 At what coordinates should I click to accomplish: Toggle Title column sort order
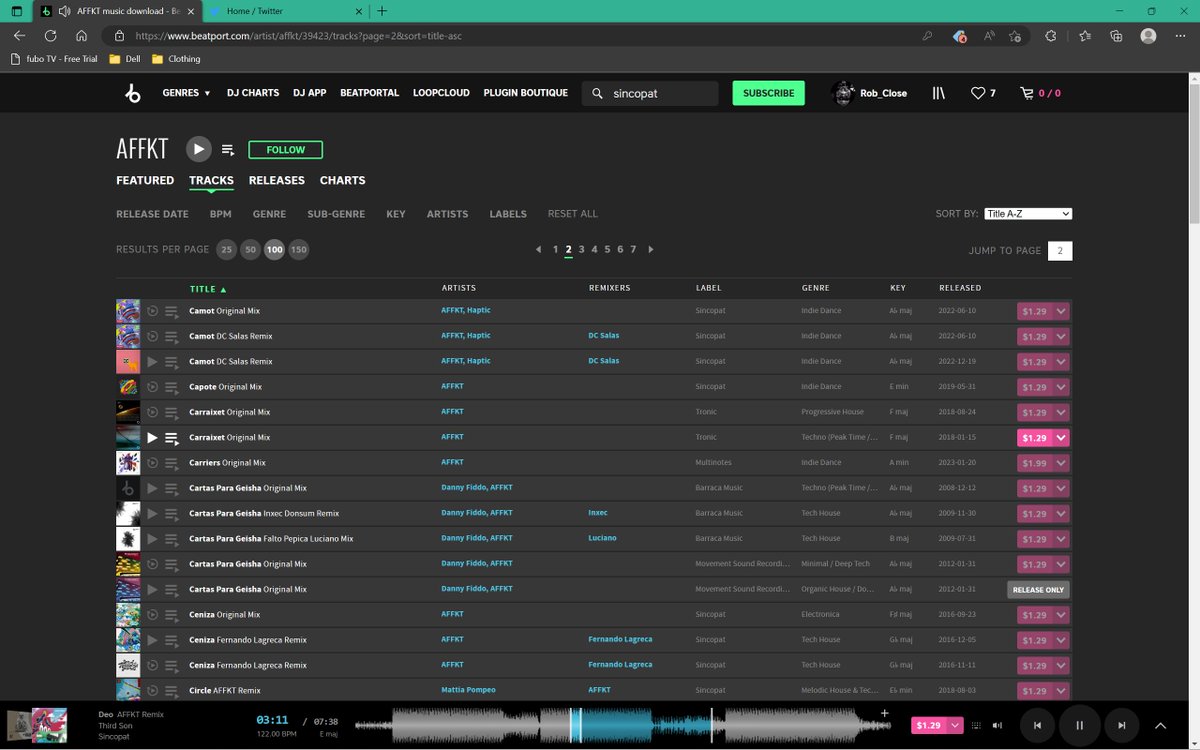(x=208, y=289)
